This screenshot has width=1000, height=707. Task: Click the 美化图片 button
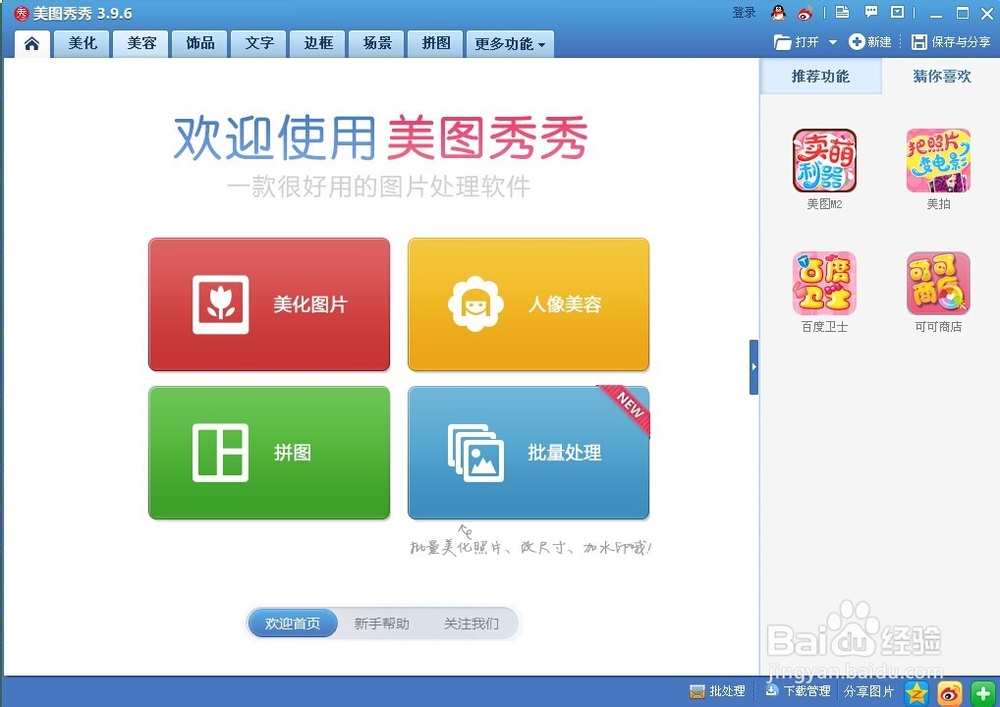coord(268,304)
